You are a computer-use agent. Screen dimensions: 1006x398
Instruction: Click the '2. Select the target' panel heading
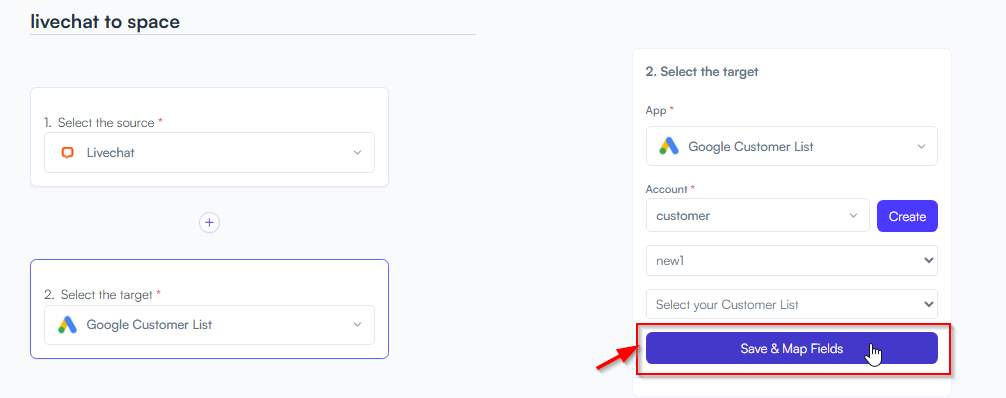pos(702,72)
